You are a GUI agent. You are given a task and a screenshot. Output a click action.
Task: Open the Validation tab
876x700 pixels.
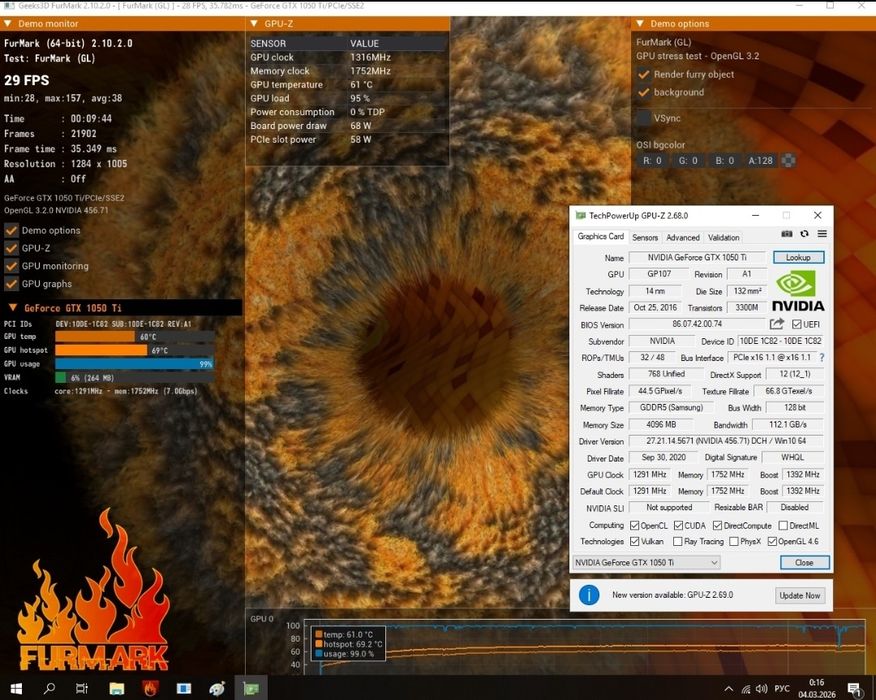(x=723, y=237)
